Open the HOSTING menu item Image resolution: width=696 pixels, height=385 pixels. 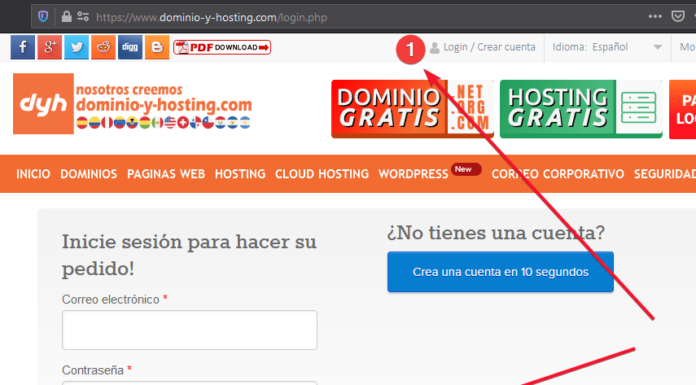coord(240,174)
